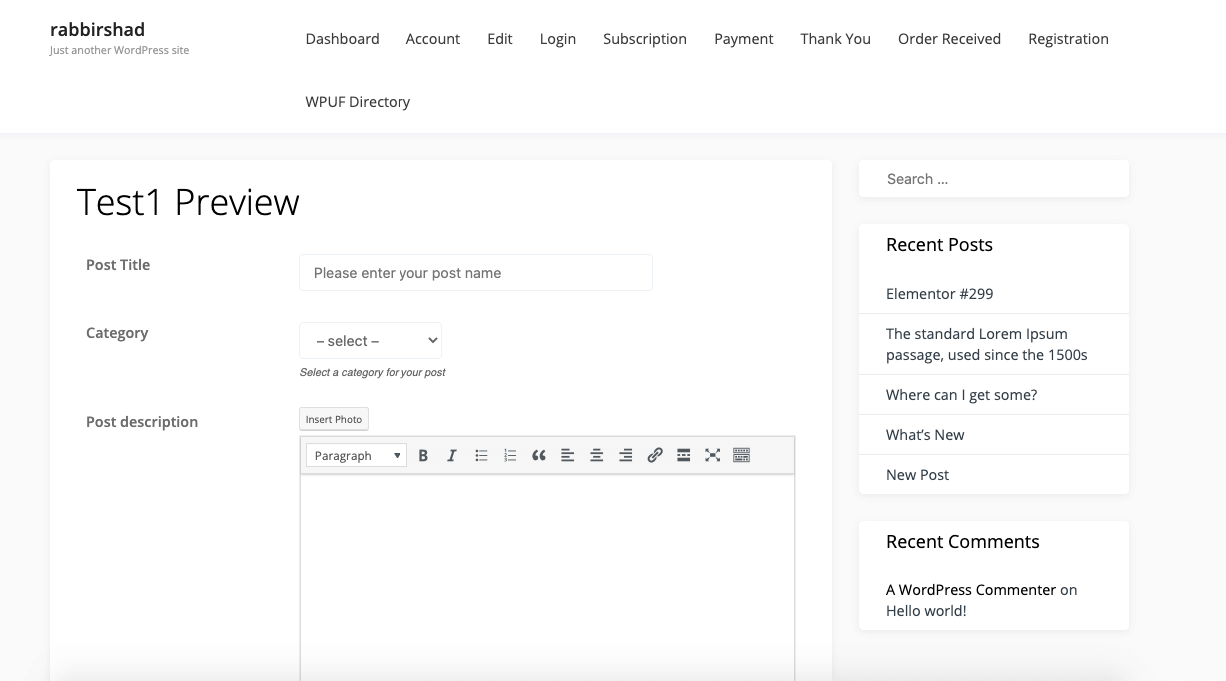Viewport: 1226px width, 681px height.
Task: Click the Insert Photo button
Action: tap(333, 419)
